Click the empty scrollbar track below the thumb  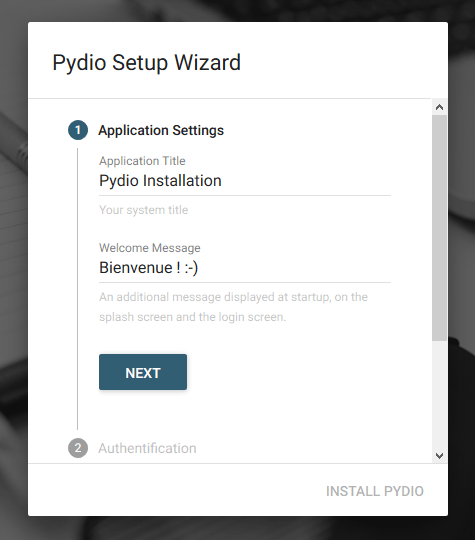click(x=439, y=394)
